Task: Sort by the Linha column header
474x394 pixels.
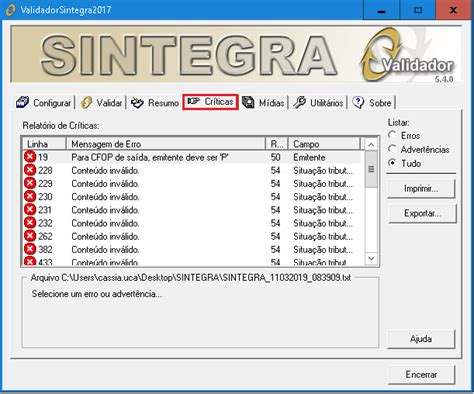Action: pyautogui.click(x=44, y=144)
